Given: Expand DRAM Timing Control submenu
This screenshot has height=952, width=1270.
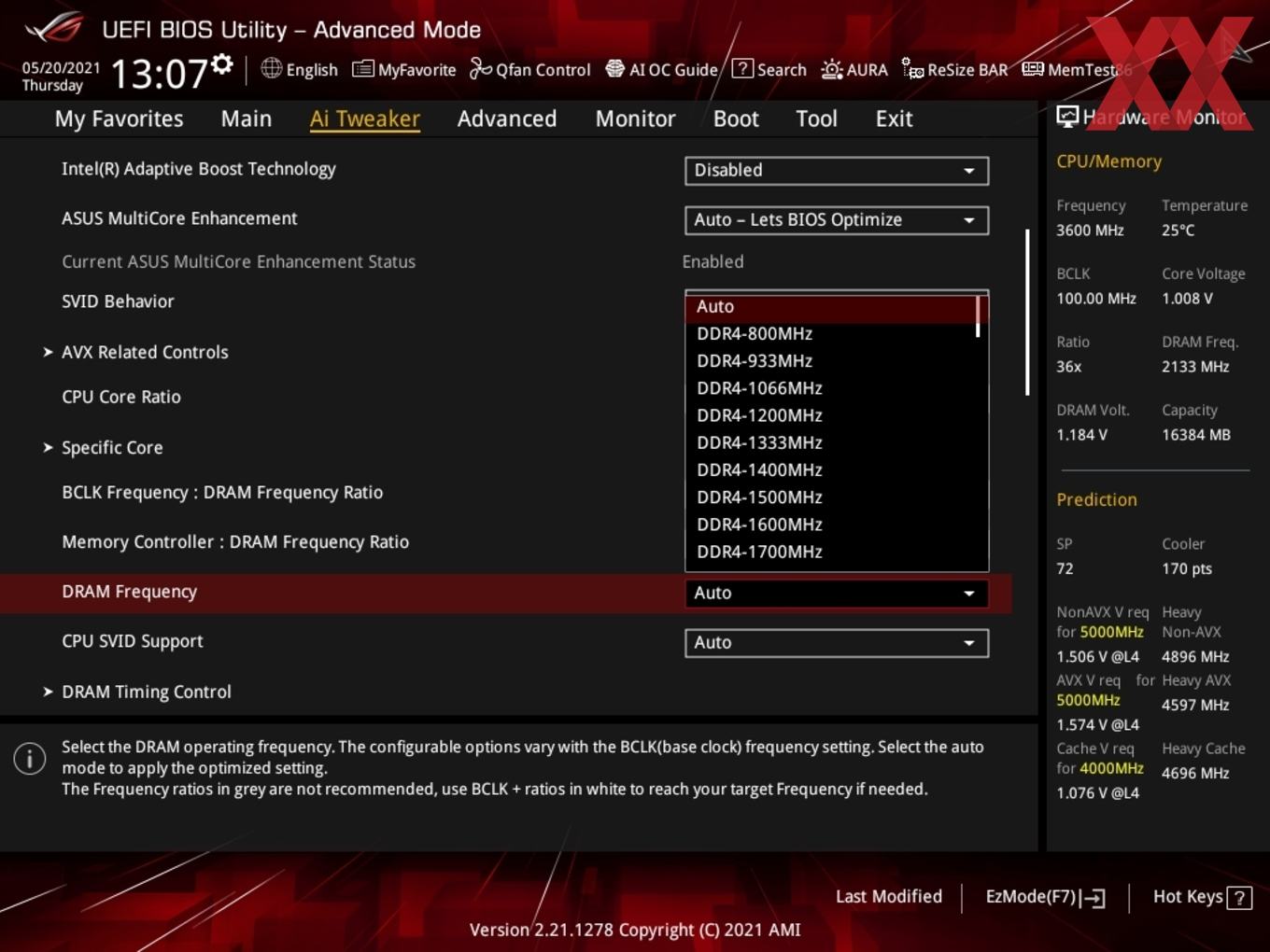Looking at the screenshot, I should (147, 693).
